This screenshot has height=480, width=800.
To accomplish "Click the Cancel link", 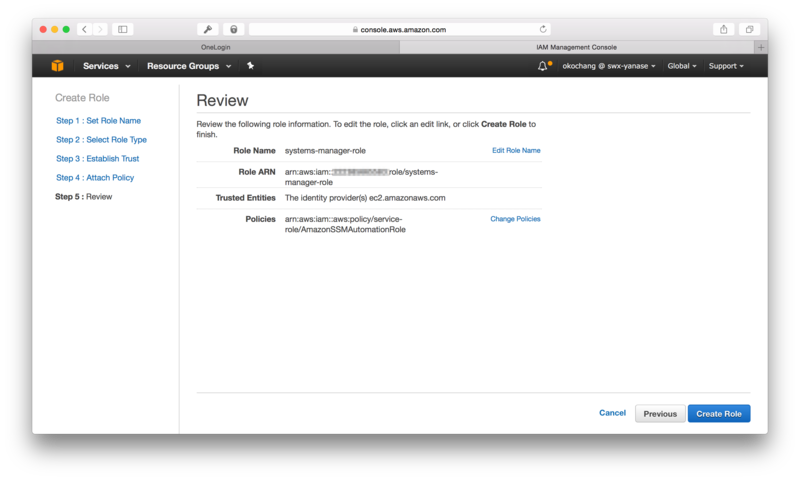I will (612, 413).
